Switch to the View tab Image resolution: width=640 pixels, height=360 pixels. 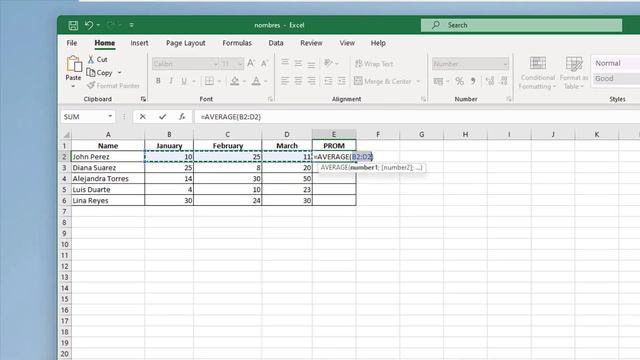pyautogui.click(x=347, y=43)
